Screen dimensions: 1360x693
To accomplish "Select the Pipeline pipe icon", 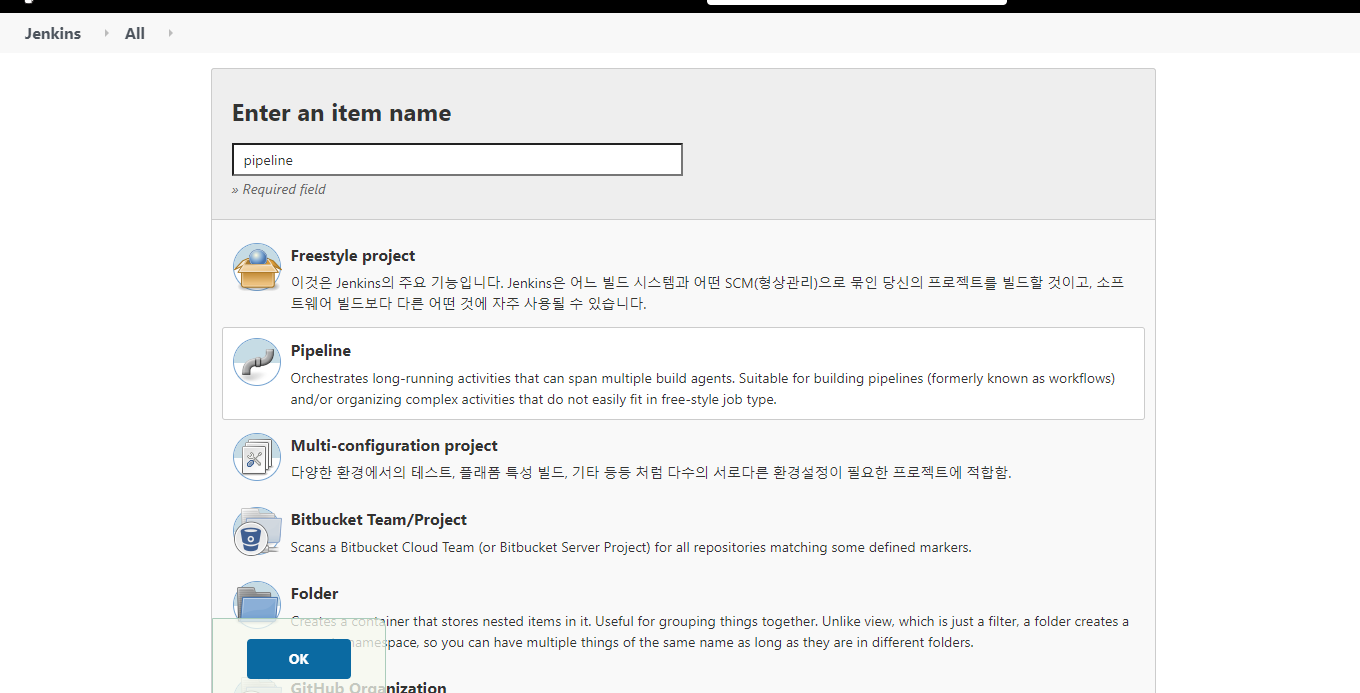I will pos(257,362).
